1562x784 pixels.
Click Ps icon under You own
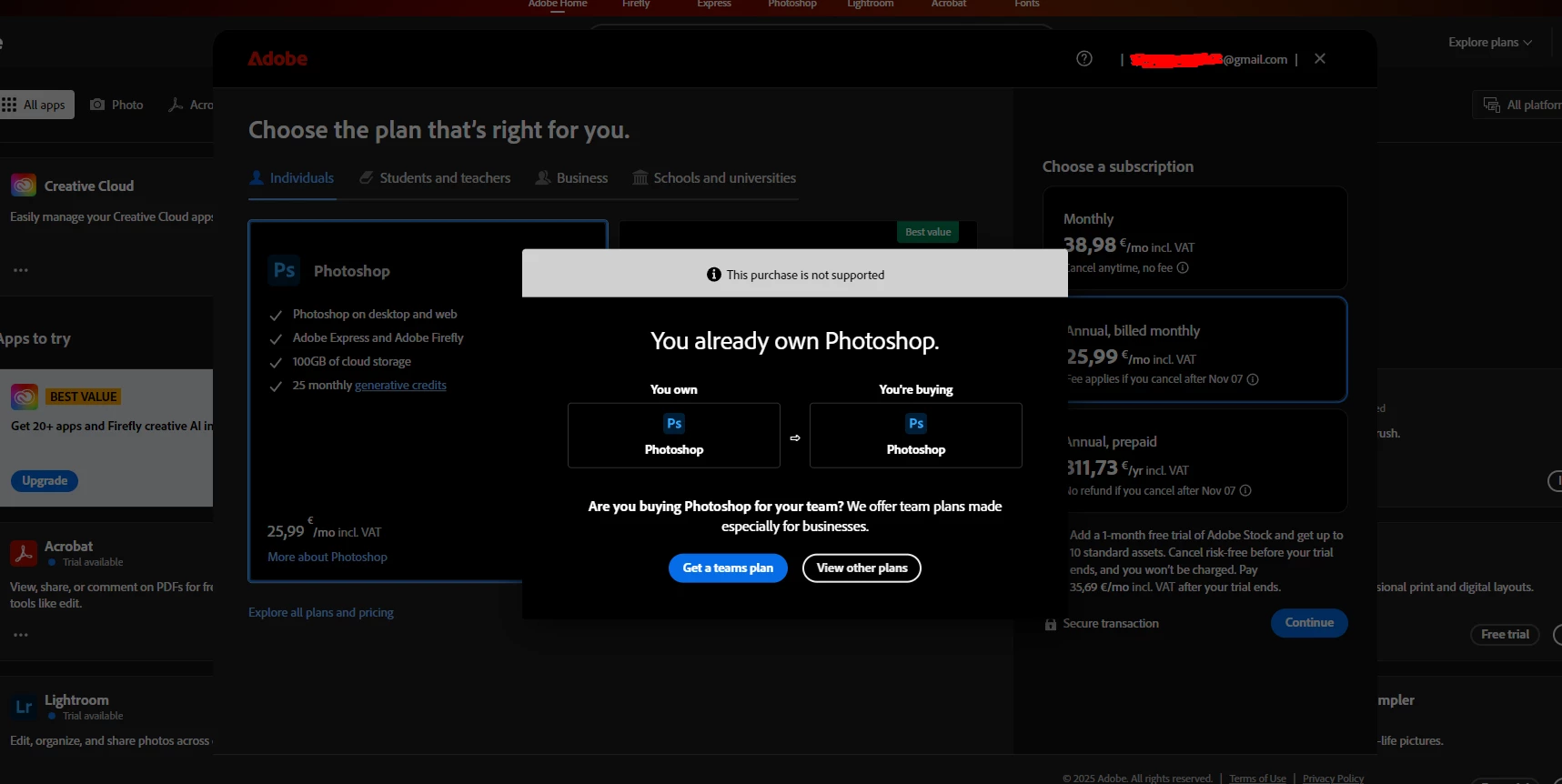674,424
